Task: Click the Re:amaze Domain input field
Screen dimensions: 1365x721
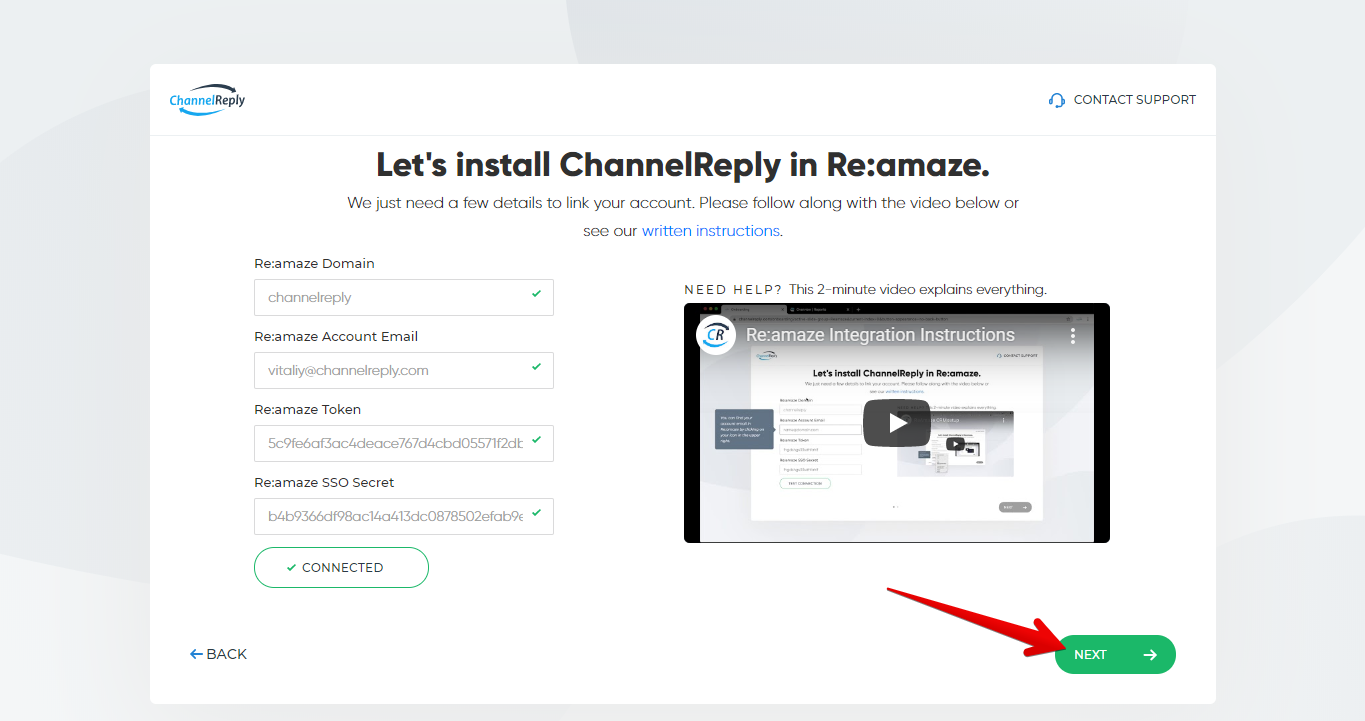Action: [404, 297]
